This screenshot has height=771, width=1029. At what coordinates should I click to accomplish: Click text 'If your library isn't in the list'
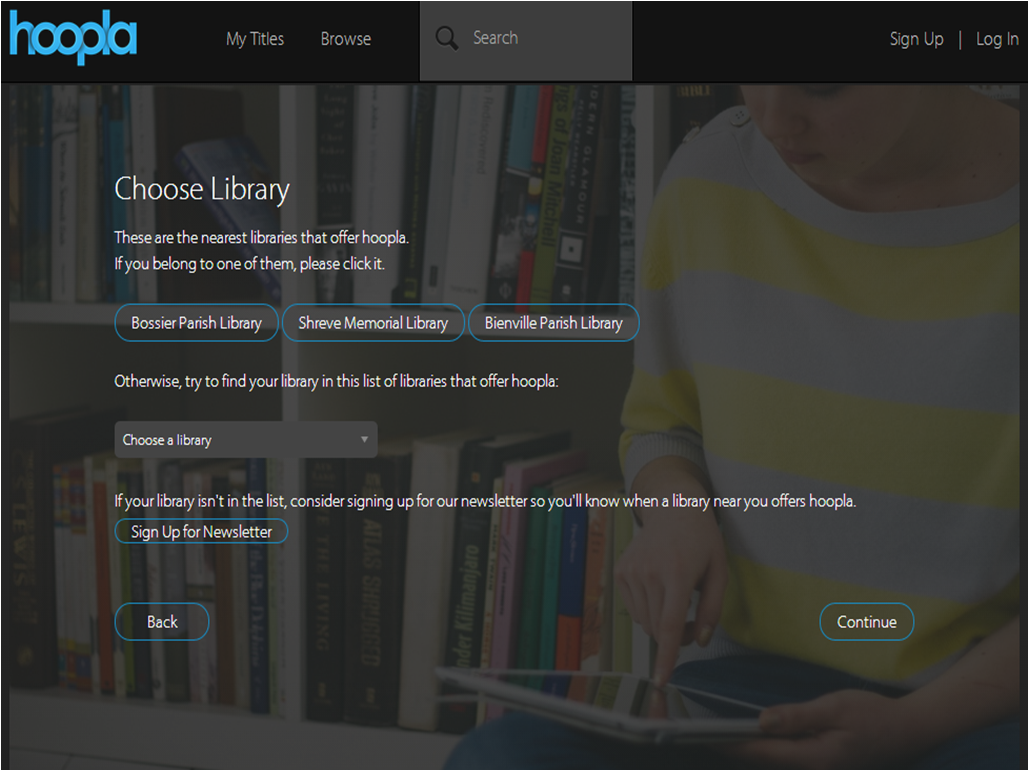(200, 501)
